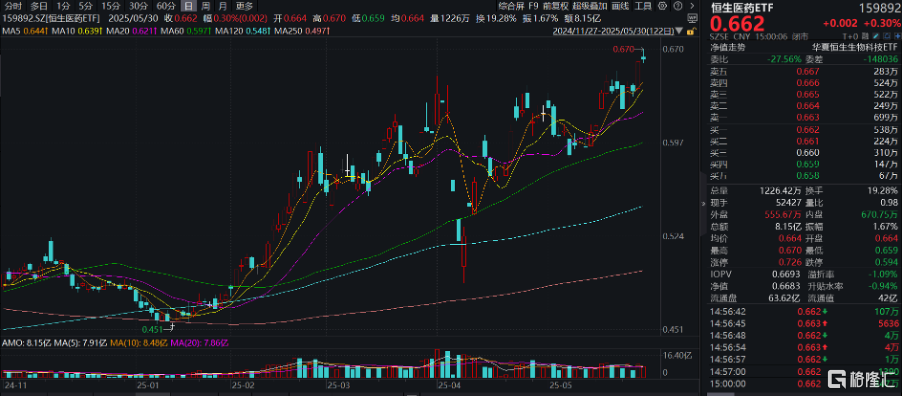Select the 5分 period tab
The width and height of the screenshot is (902, 396).
(85, 6)
